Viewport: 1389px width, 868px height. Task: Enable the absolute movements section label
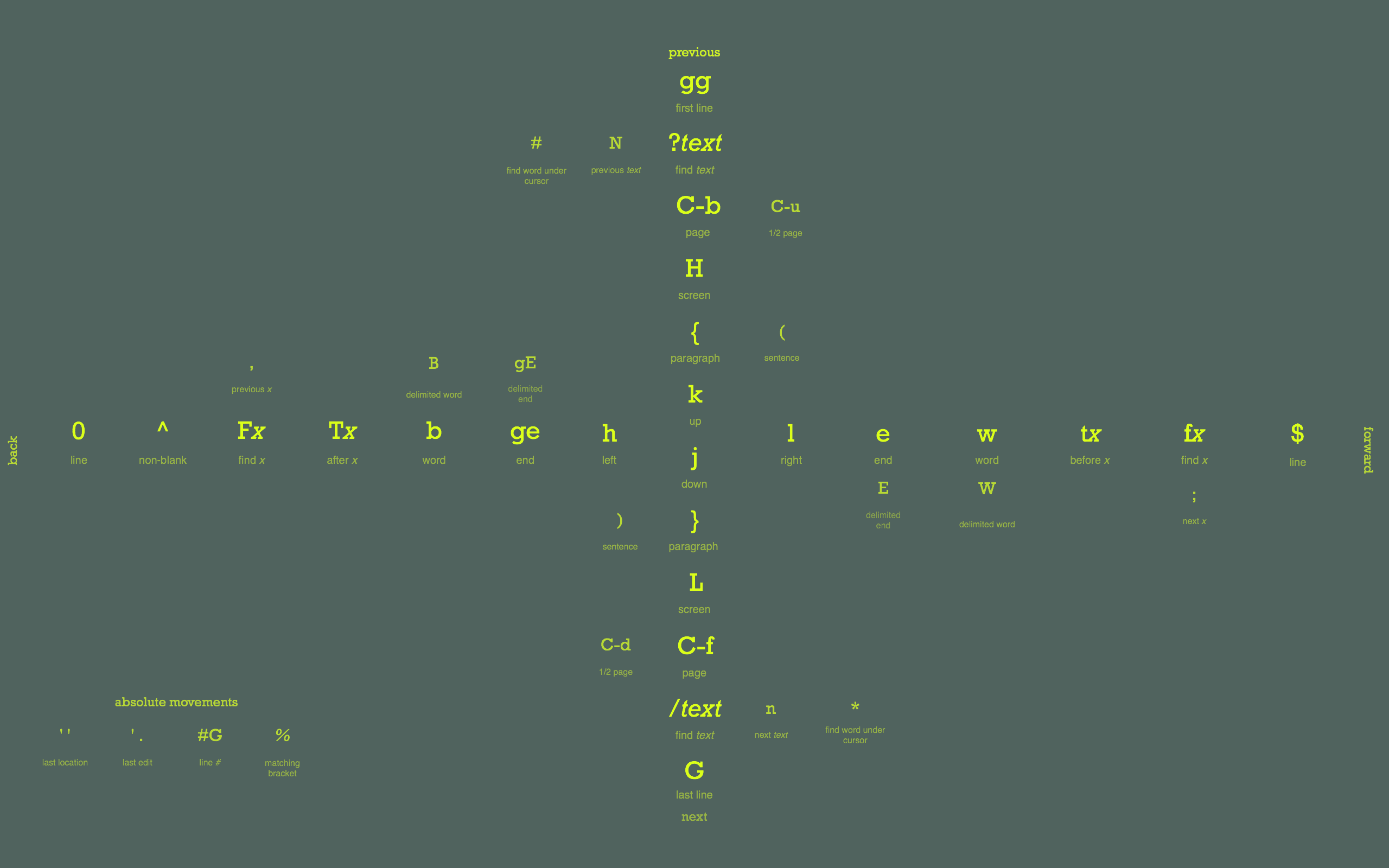point(177,701)
